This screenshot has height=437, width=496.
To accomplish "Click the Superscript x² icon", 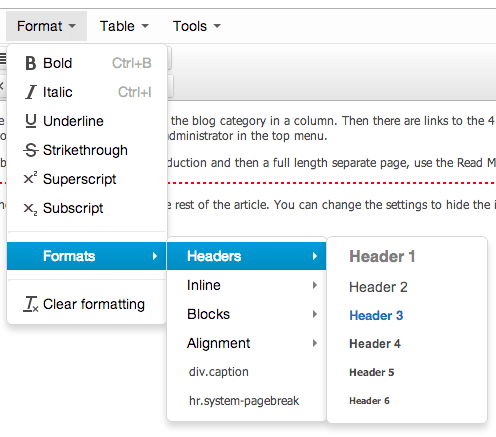I will click(31, 178).
